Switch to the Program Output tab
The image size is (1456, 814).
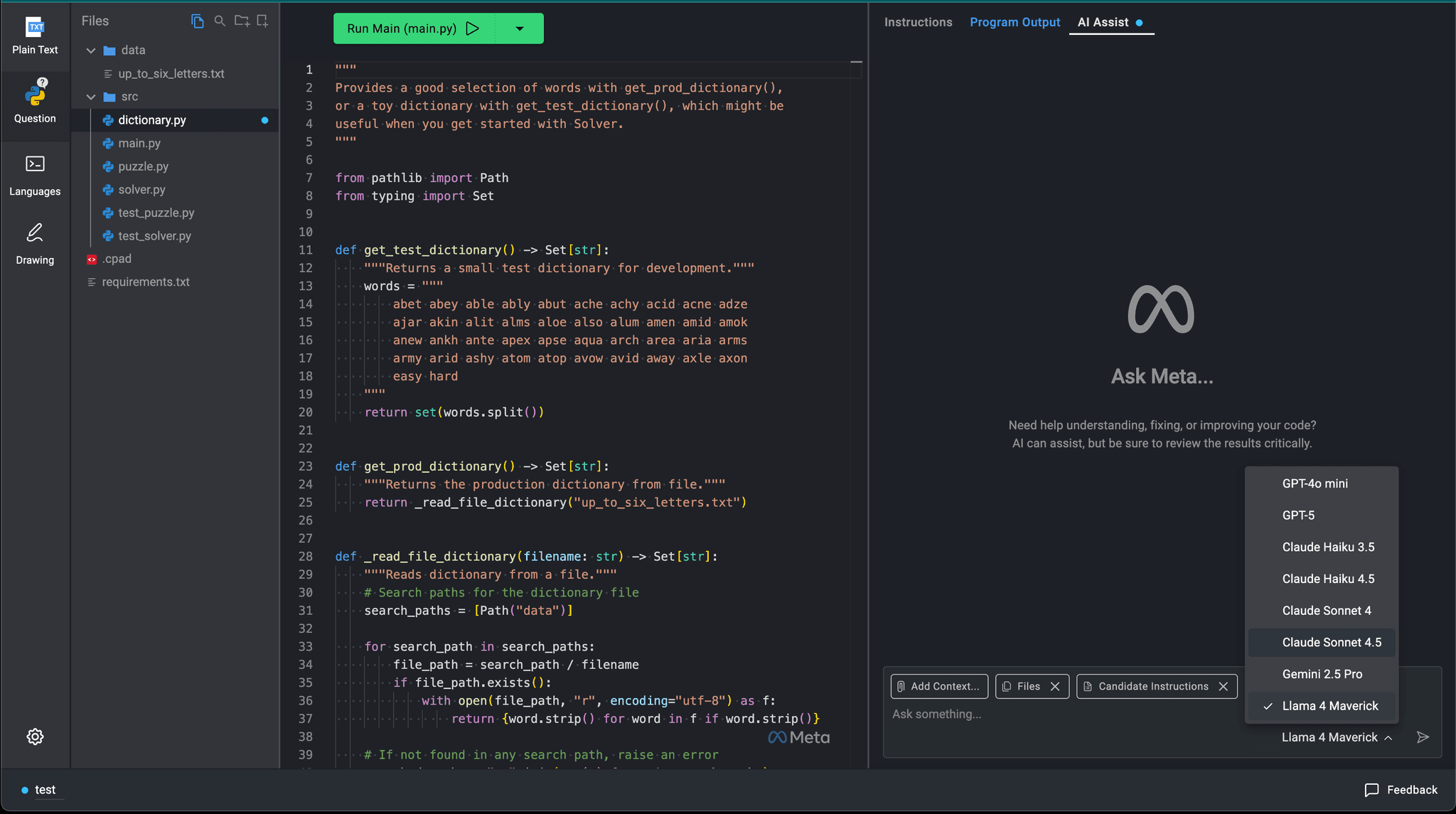coord(1015,22)
